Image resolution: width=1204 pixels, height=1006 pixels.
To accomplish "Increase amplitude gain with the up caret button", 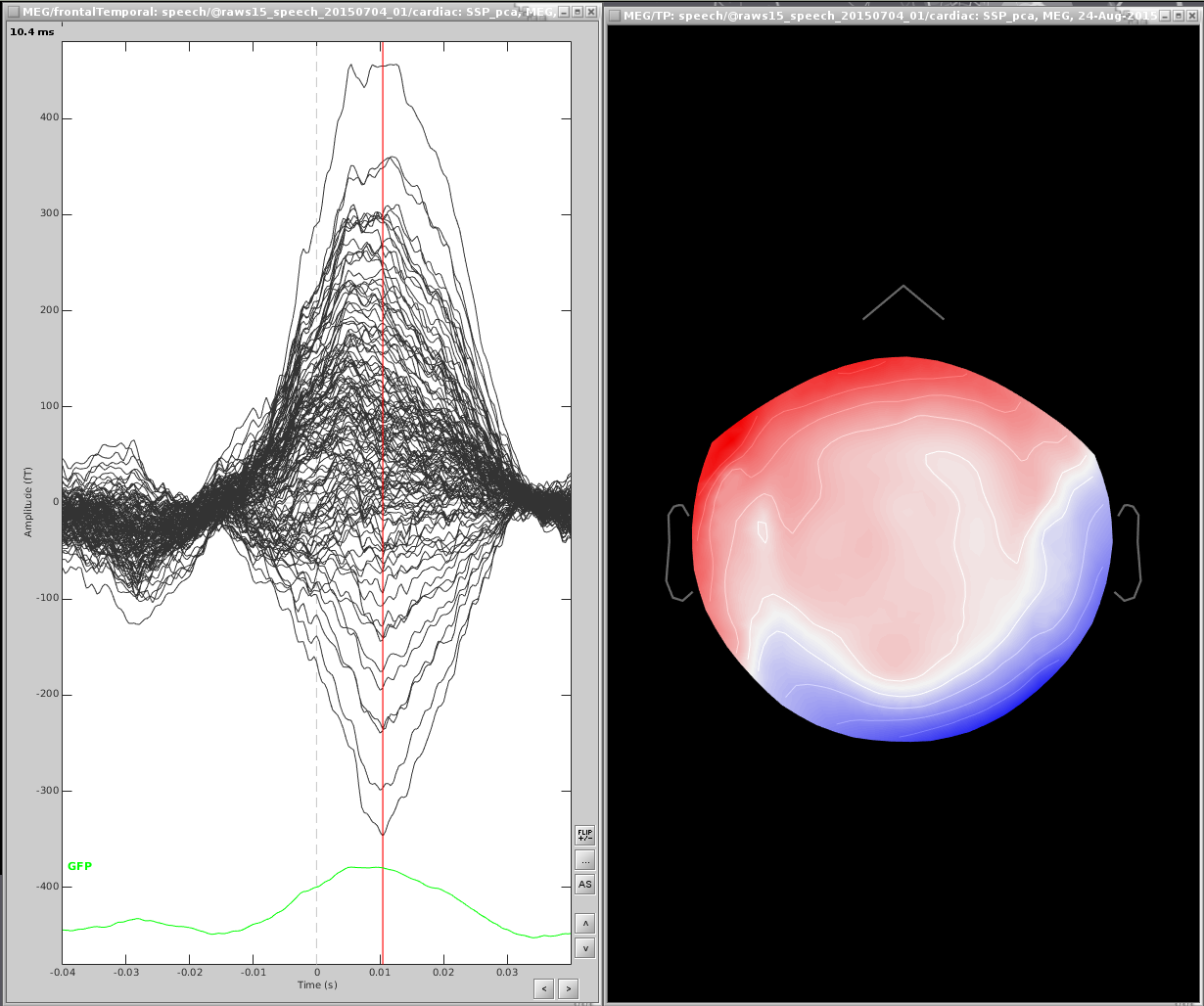I will coord(584,923).
